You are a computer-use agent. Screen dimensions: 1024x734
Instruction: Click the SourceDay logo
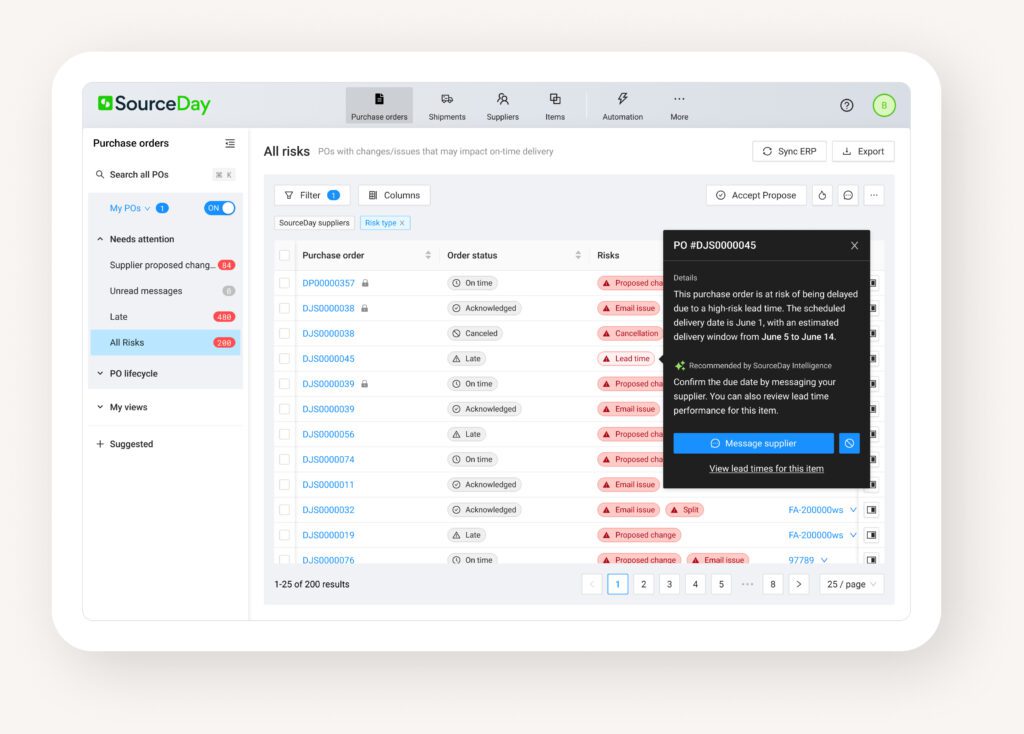tap(154, 104)
